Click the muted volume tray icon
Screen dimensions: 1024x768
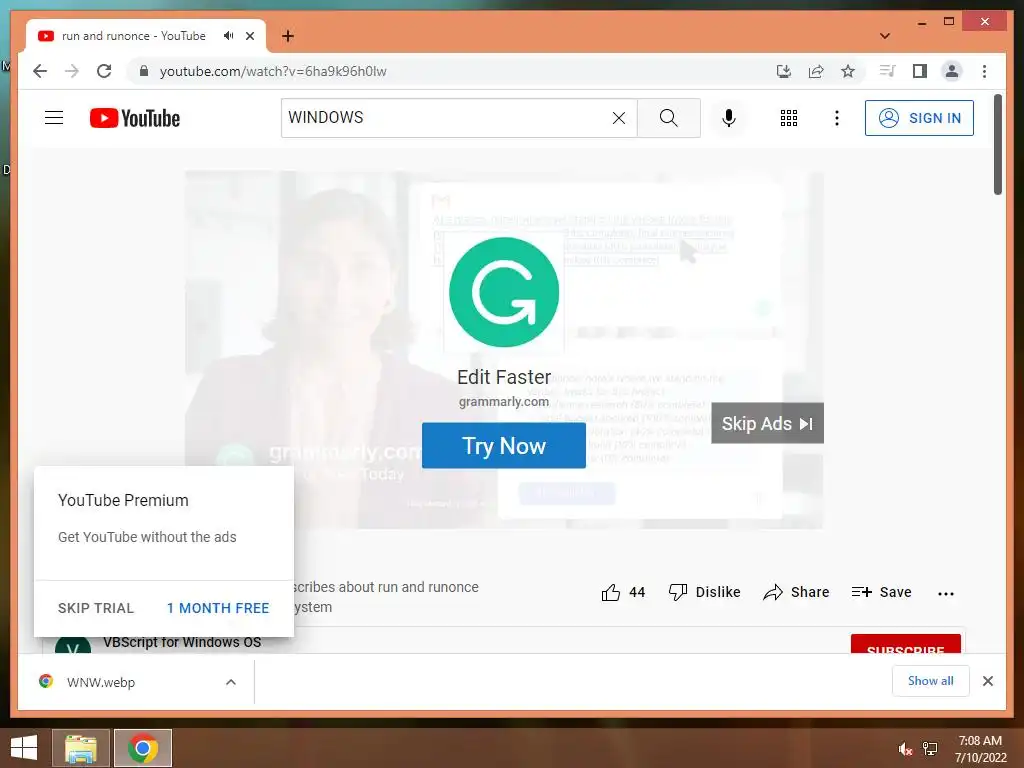(x=905, y=748)
